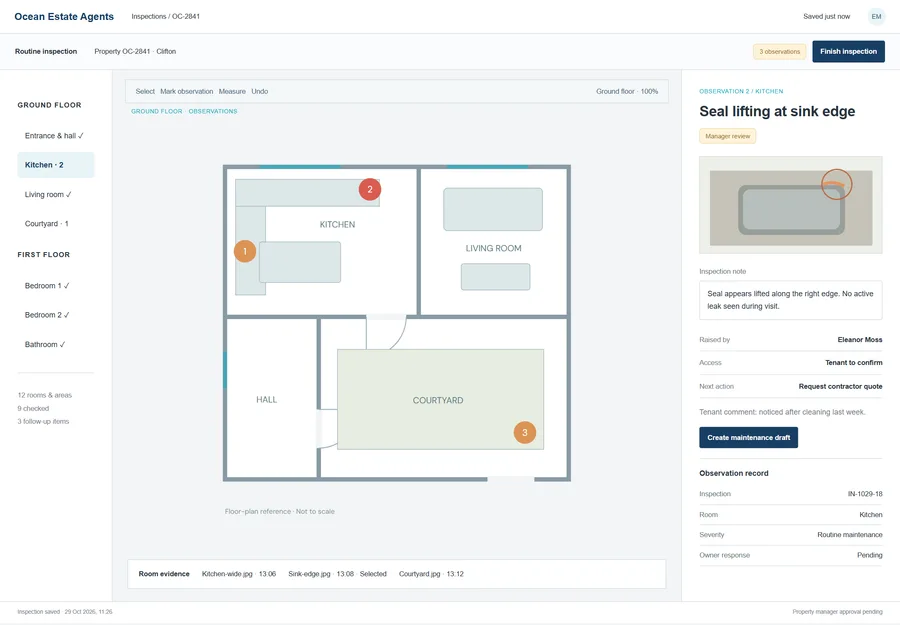Open the EM user avatar
Screen dimensions: 900x625
(876, 17)
